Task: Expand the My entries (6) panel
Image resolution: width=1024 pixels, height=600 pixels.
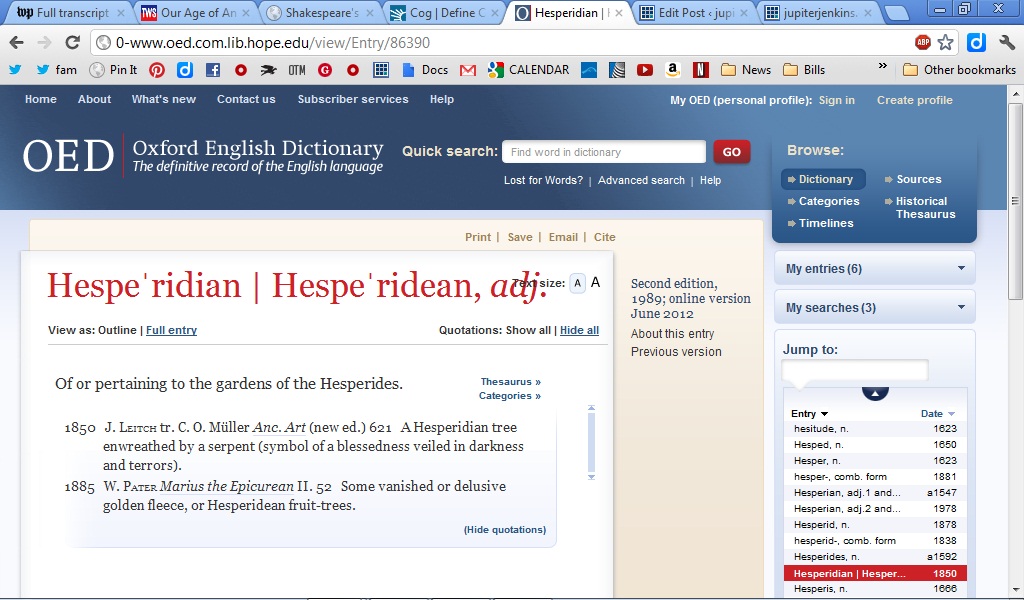Action: [874, 268]
